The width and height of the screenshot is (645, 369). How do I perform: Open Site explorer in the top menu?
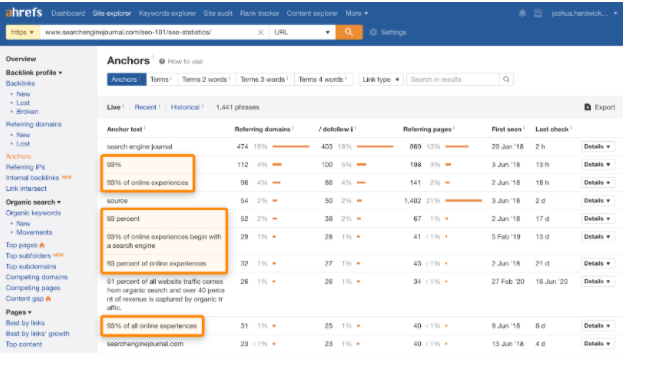111,14
